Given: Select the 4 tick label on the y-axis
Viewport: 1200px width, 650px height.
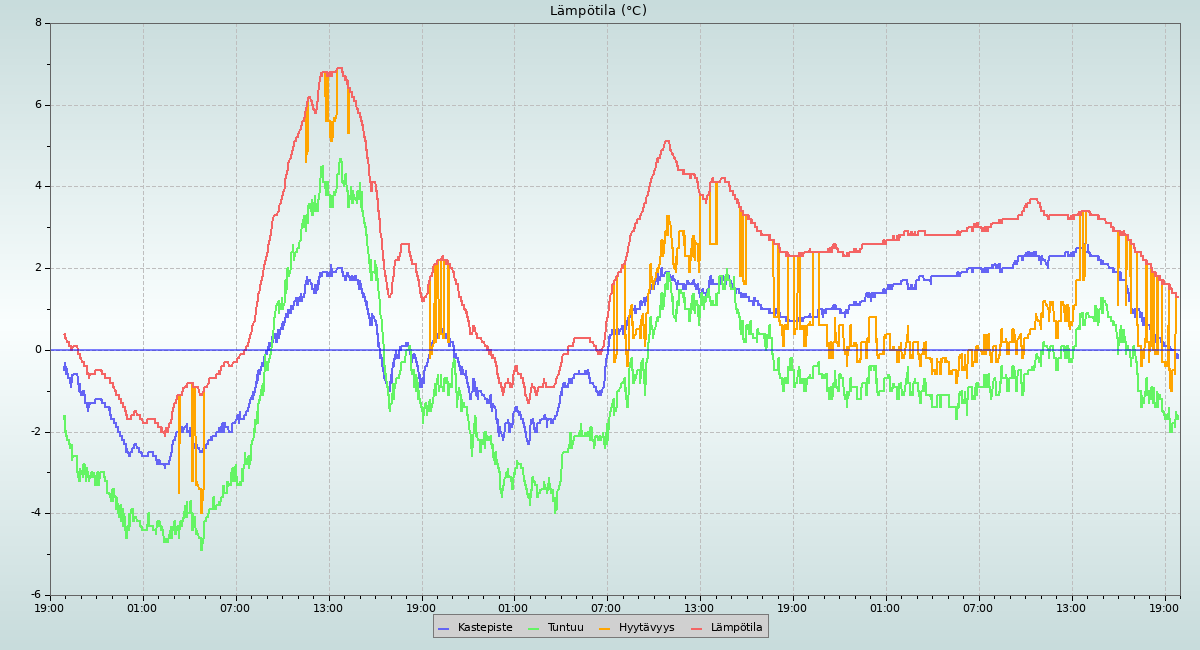Looking at the screenshot, I should 38,186.
